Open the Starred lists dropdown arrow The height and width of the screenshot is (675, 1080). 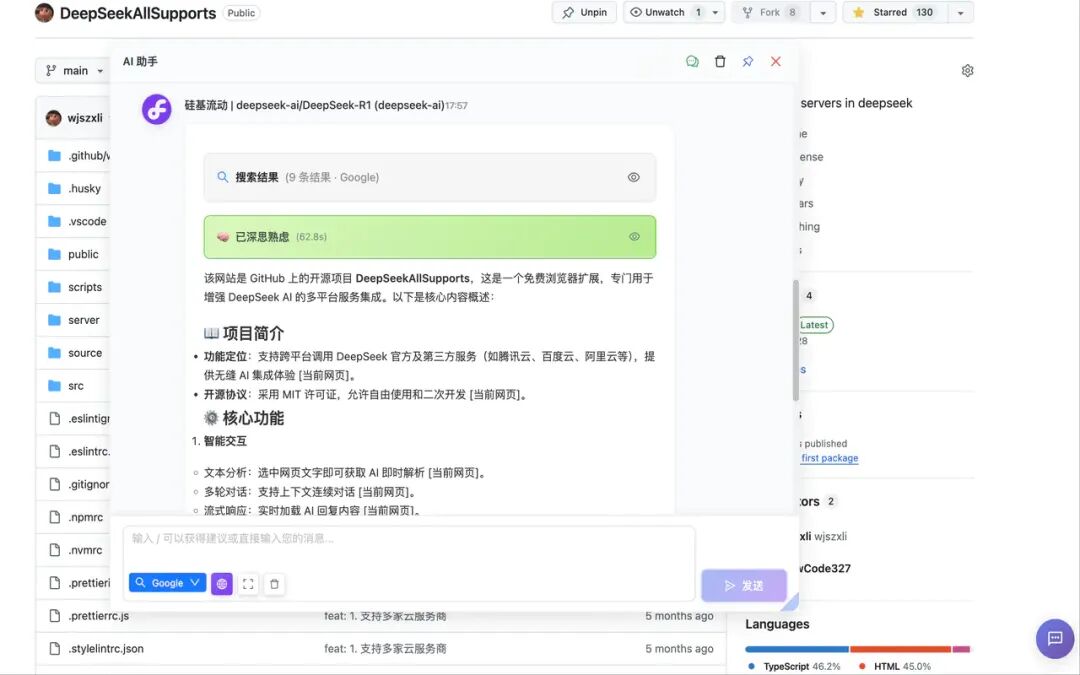coord(961,12)
